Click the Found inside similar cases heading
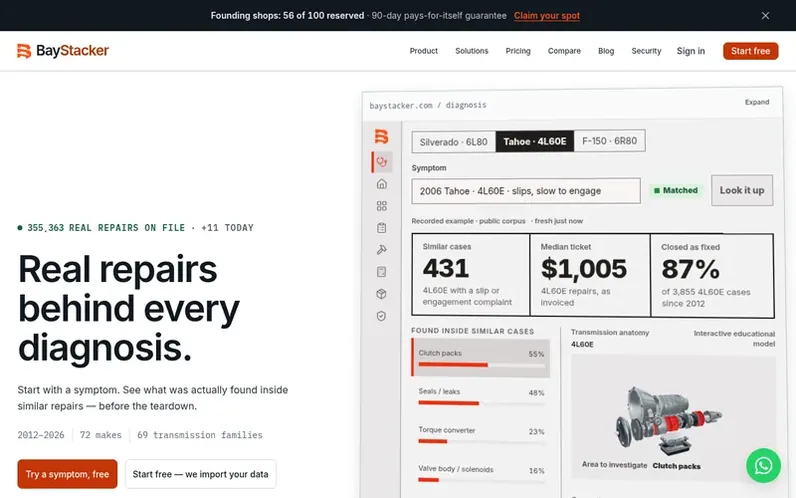Screen dimensions: 796x498 click(x=473, y=331)
